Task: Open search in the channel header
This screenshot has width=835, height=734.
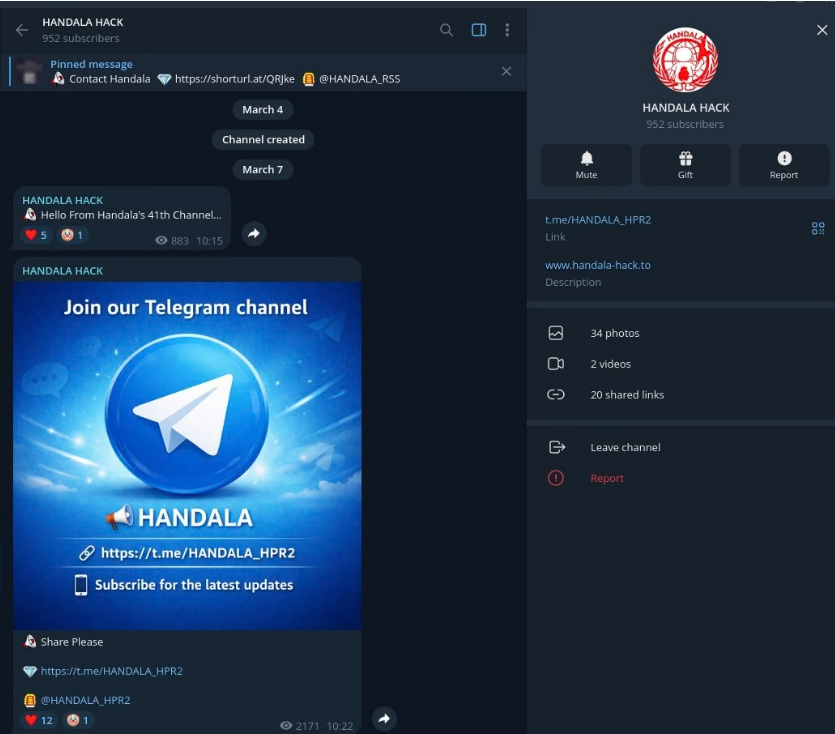Action: point(447,30)
